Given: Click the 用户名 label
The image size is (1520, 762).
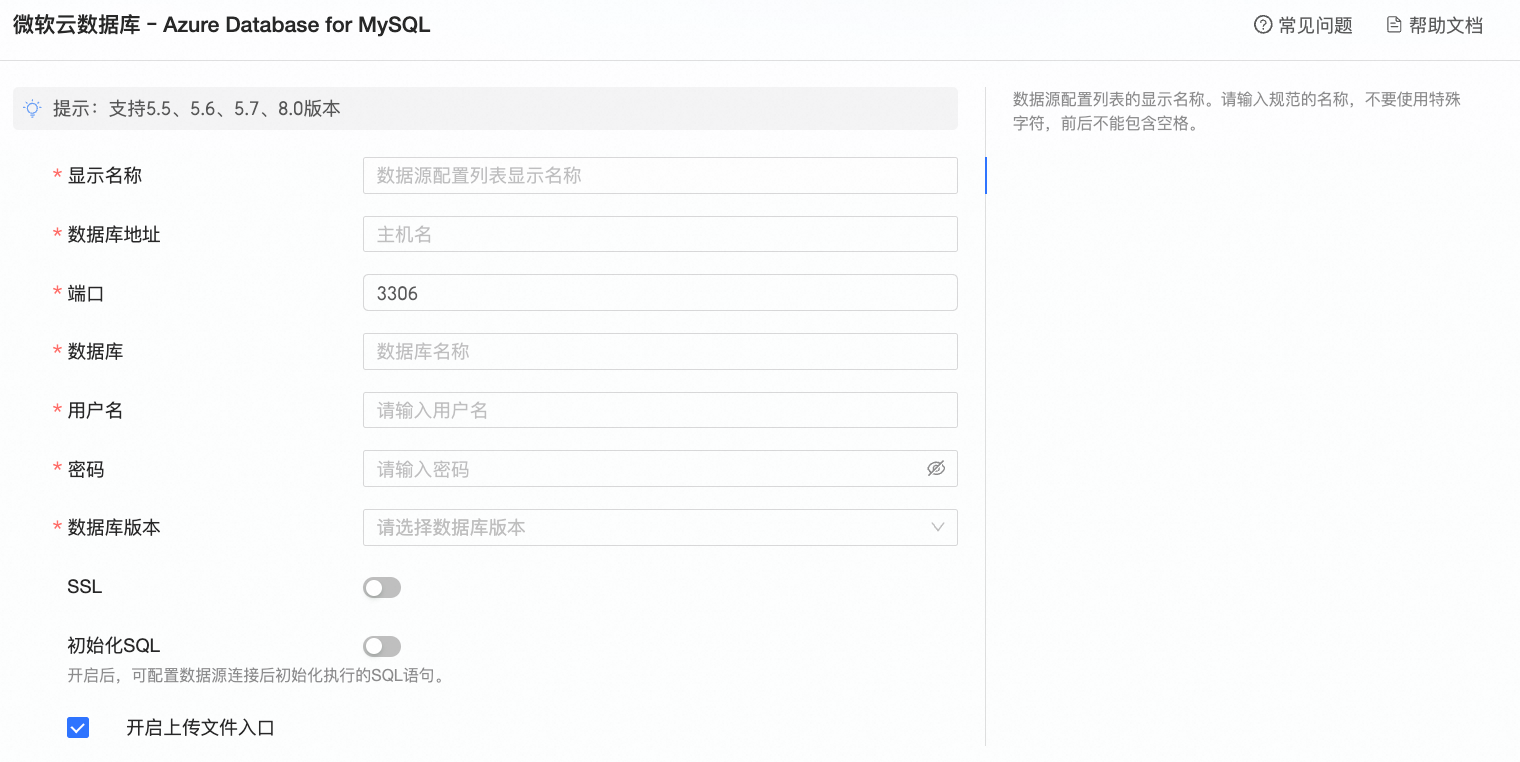Looking at the screenshot, I should pos(95,410).
